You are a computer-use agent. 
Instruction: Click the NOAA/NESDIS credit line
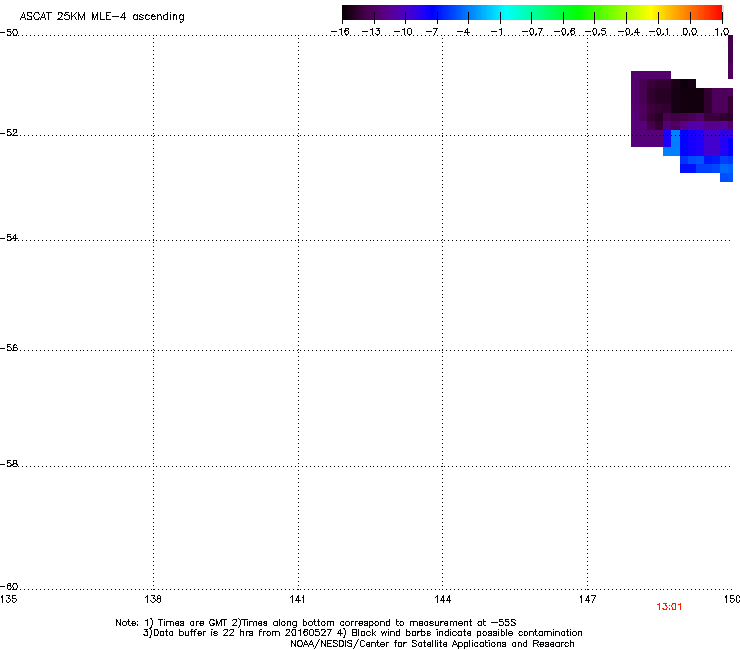tap(432, 644)
